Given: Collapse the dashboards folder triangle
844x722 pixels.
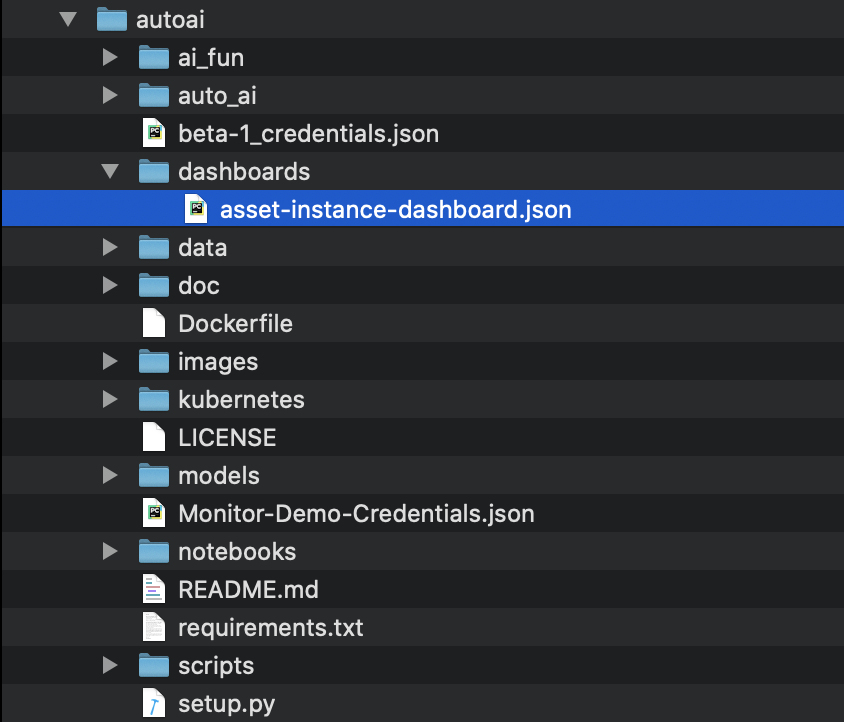Looking at the screenshot, I should click(110, 171).
